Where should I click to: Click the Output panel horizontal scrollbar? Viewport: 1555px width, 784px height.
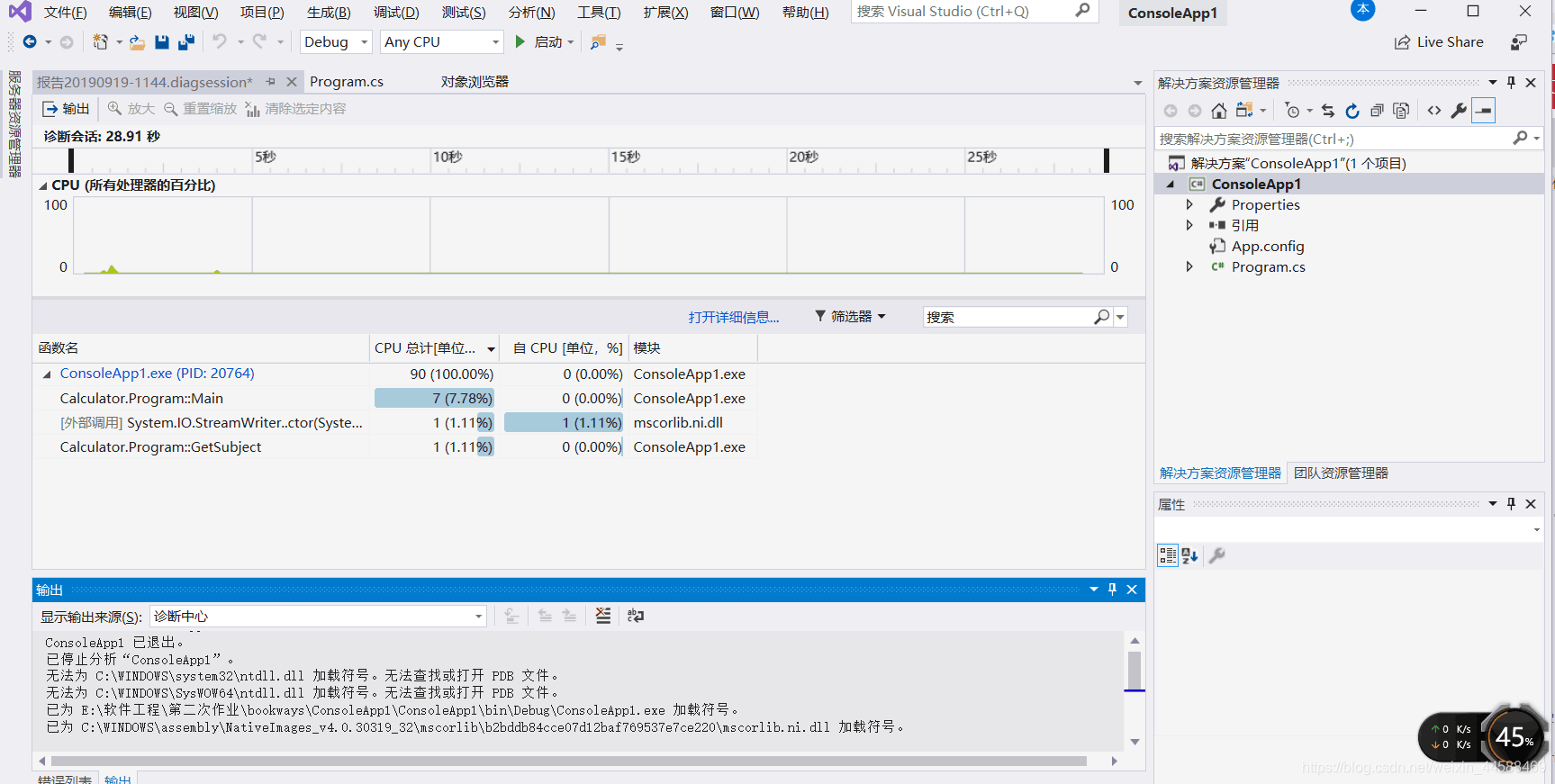[x=567, y=761]
